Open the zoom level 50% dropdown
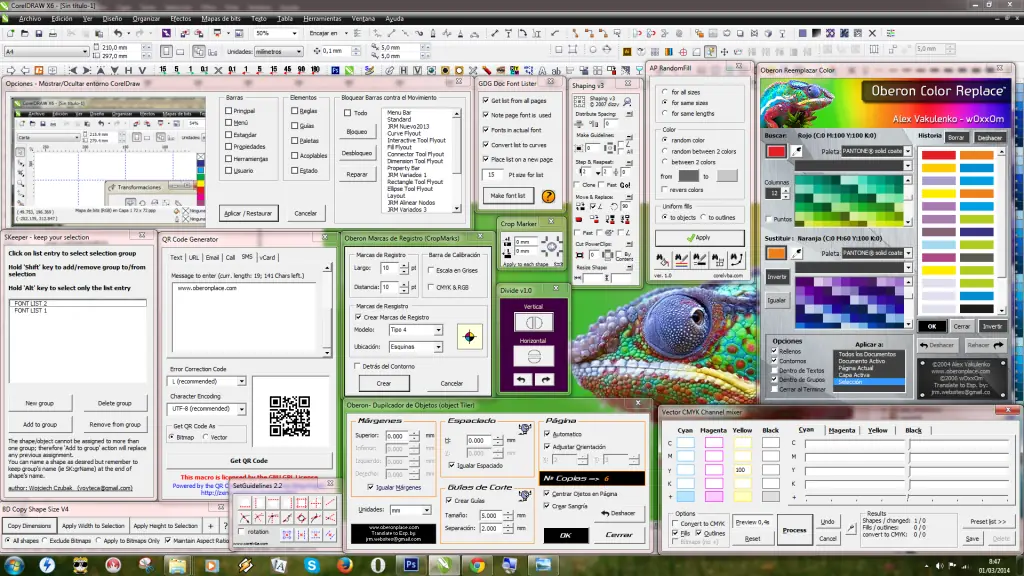The width and height of the screenshot is (1024, 576). (x=294, y=33)
